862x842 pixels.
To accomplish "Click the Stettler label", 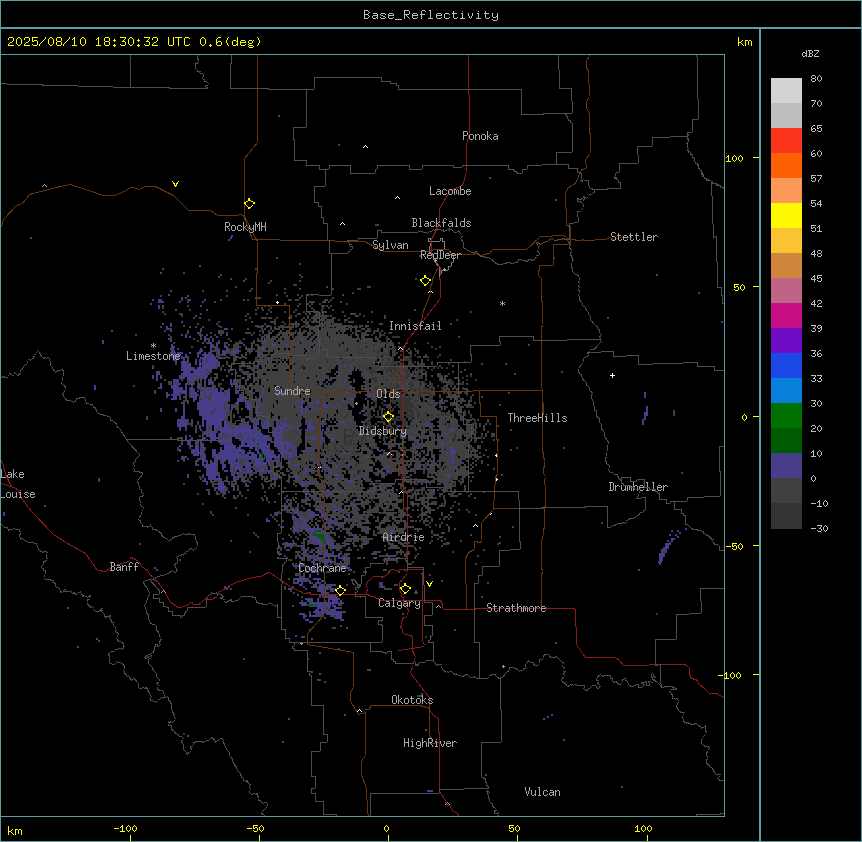I will (634, 237).
